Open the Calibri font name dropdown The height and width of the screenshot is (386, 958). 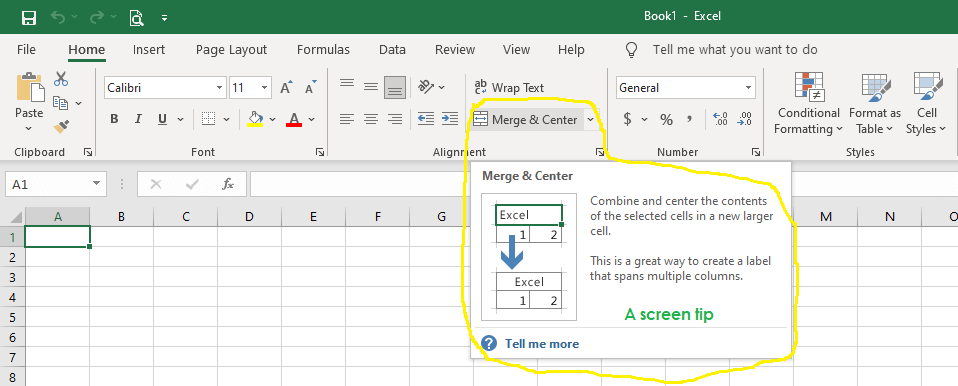(x=219, y=88)
